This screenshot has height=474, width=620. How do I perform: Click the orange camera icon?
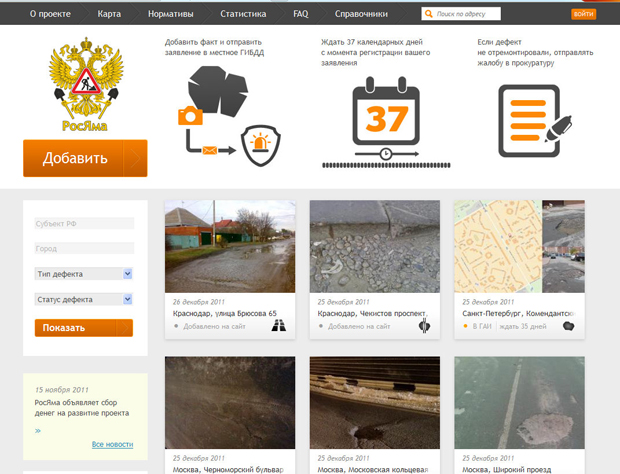[x=190, y=116]
